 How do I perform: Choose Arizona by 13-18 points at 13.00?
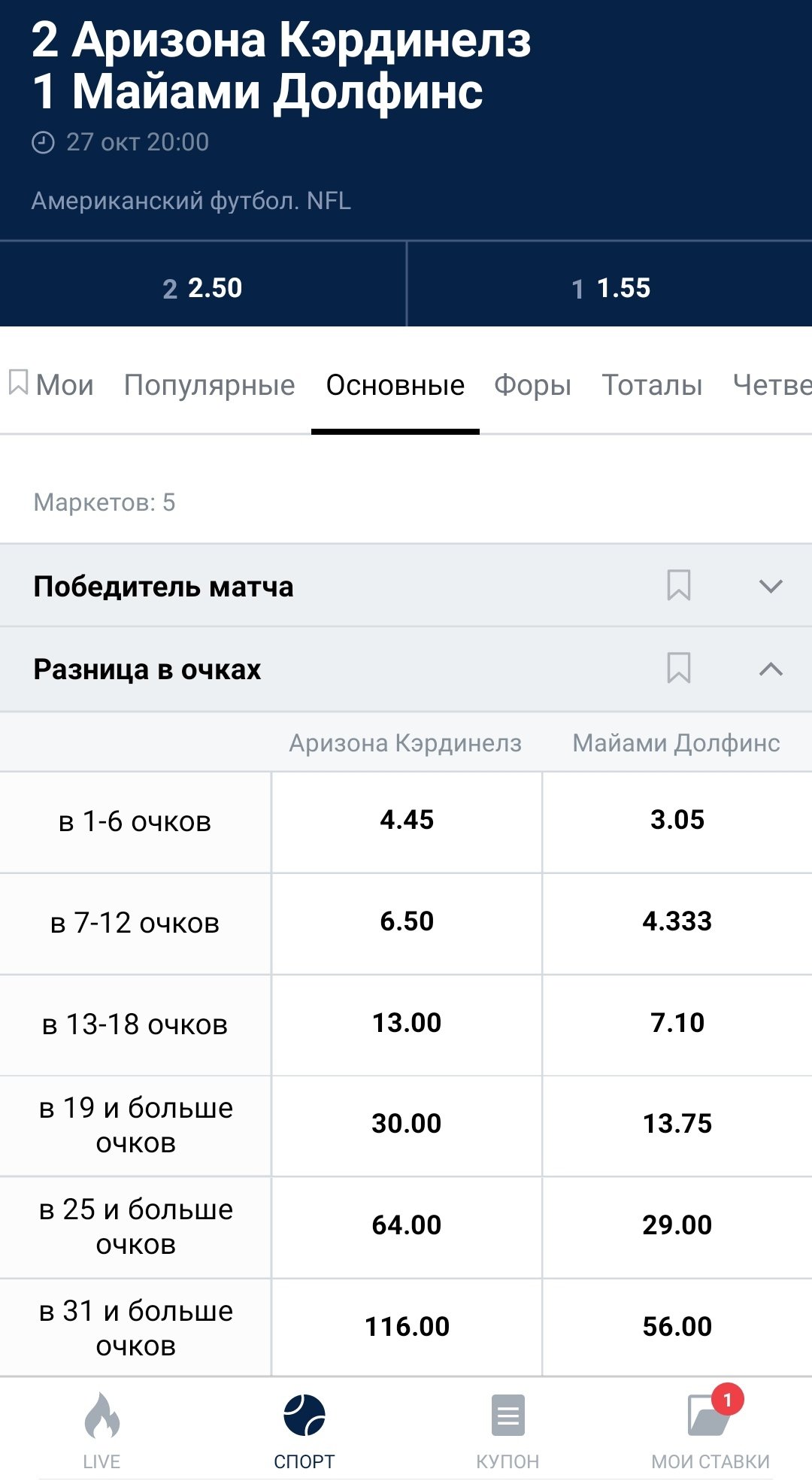coord(407,1024)
